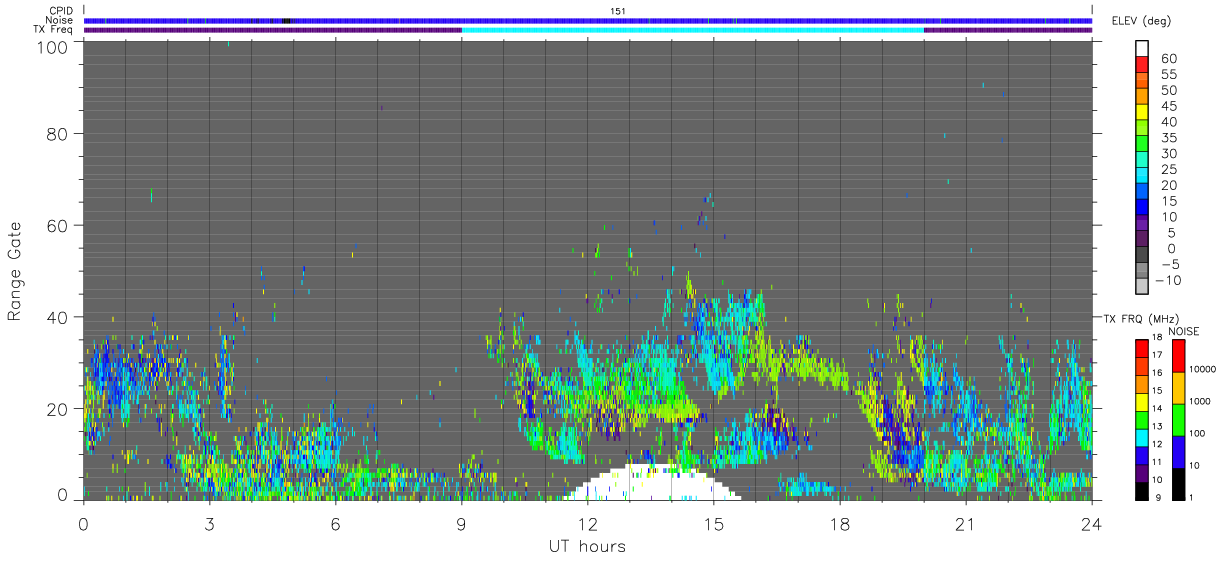Click the blue 10–100 NOISE swatch
Screen dimensions: 1228x567
(x=1179, y=450)
